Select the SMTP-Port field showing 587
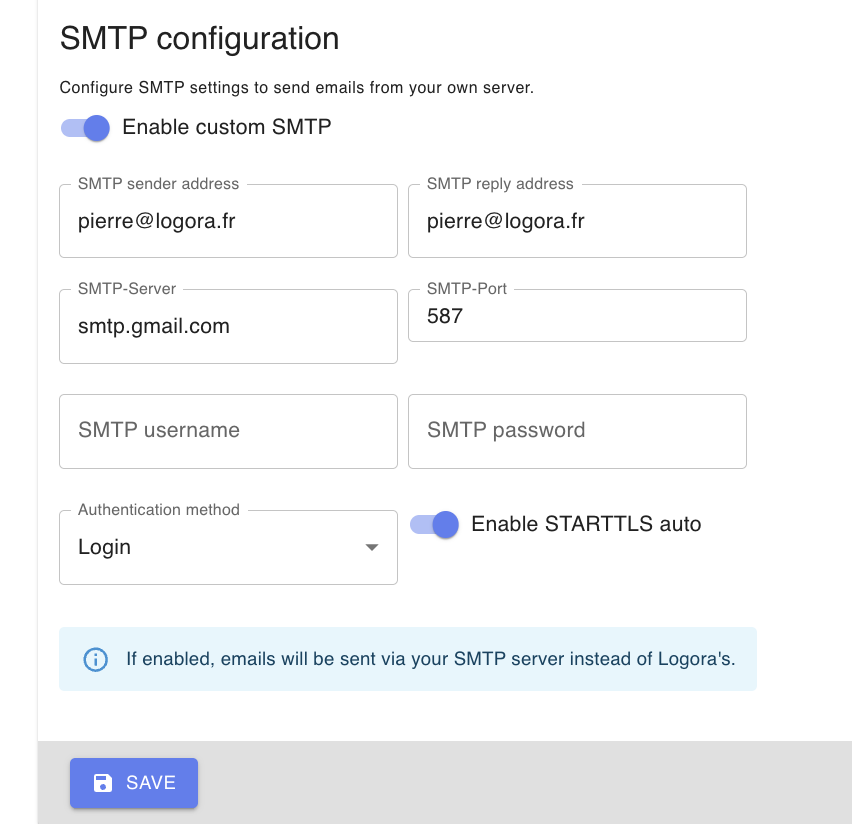Viewport: 852px width, 824px height. pos(577,315)
